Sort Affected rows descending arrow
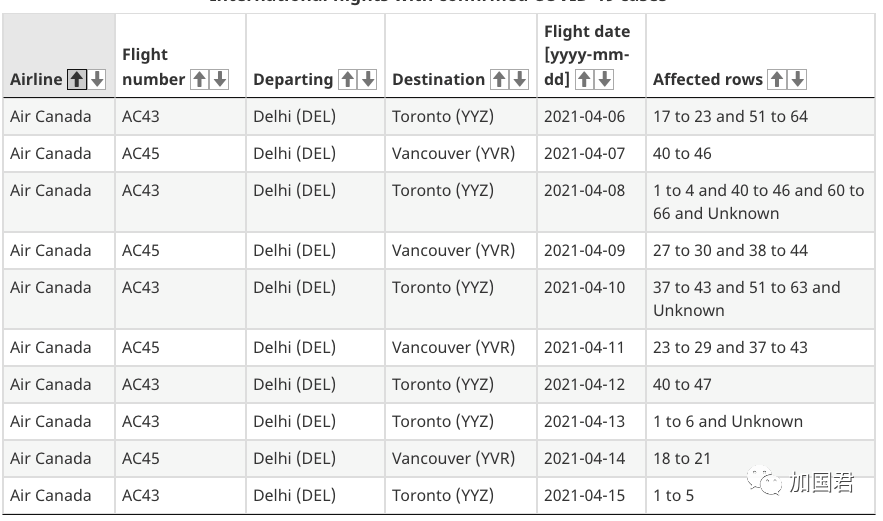 click(797, 79)
